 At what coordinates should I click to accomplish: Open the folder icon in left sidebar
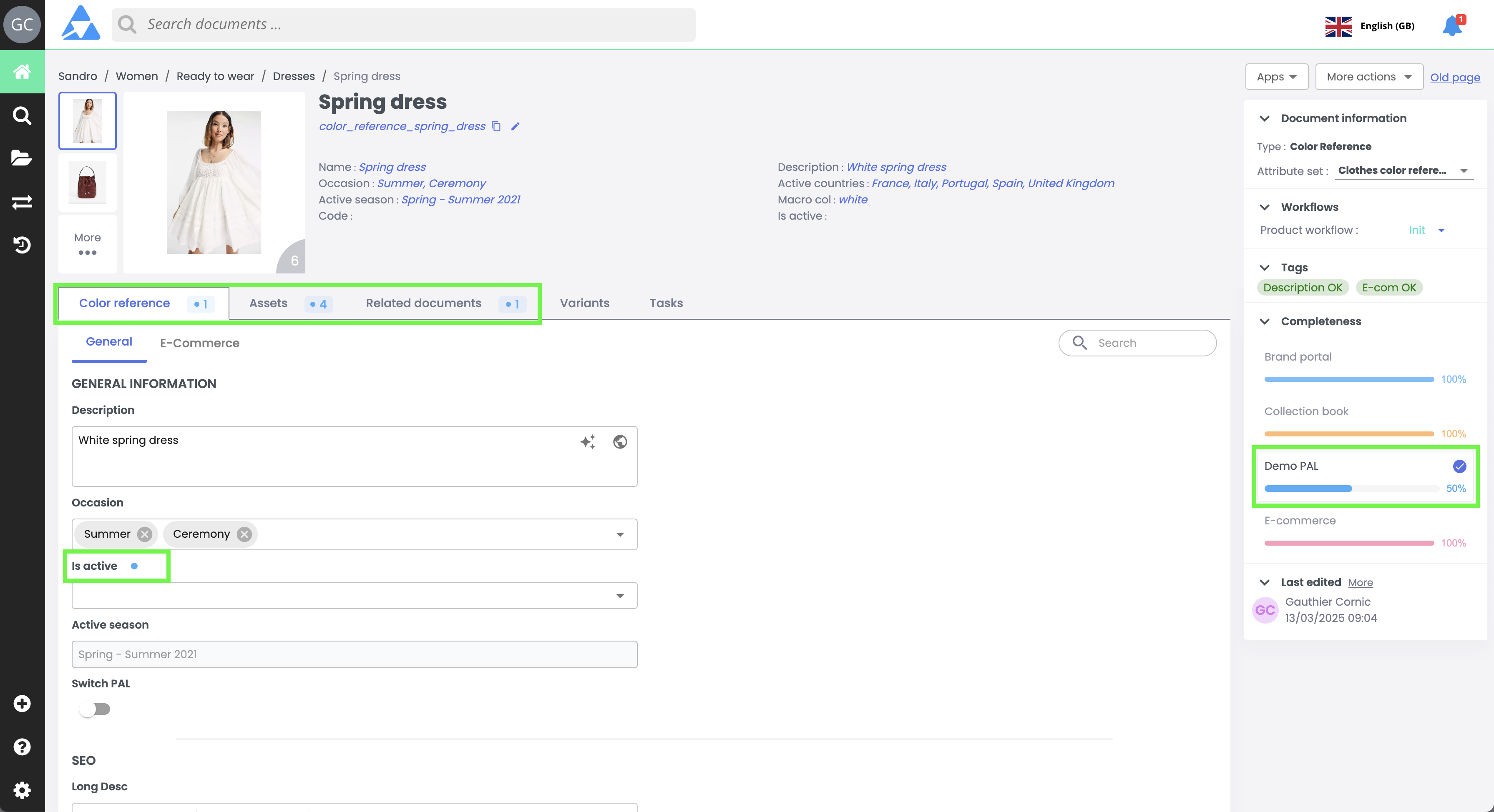click(x=22, y=158)
